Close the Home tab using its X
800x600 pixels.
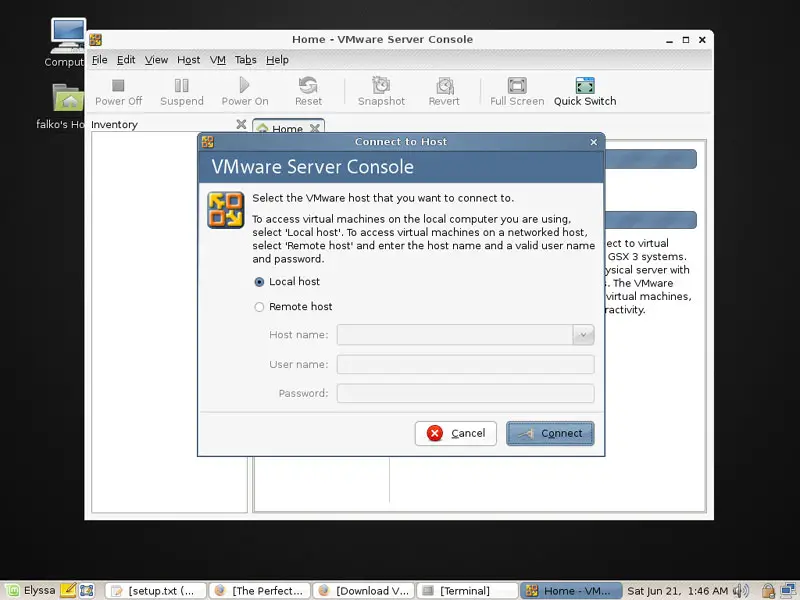tap(315, 128)
